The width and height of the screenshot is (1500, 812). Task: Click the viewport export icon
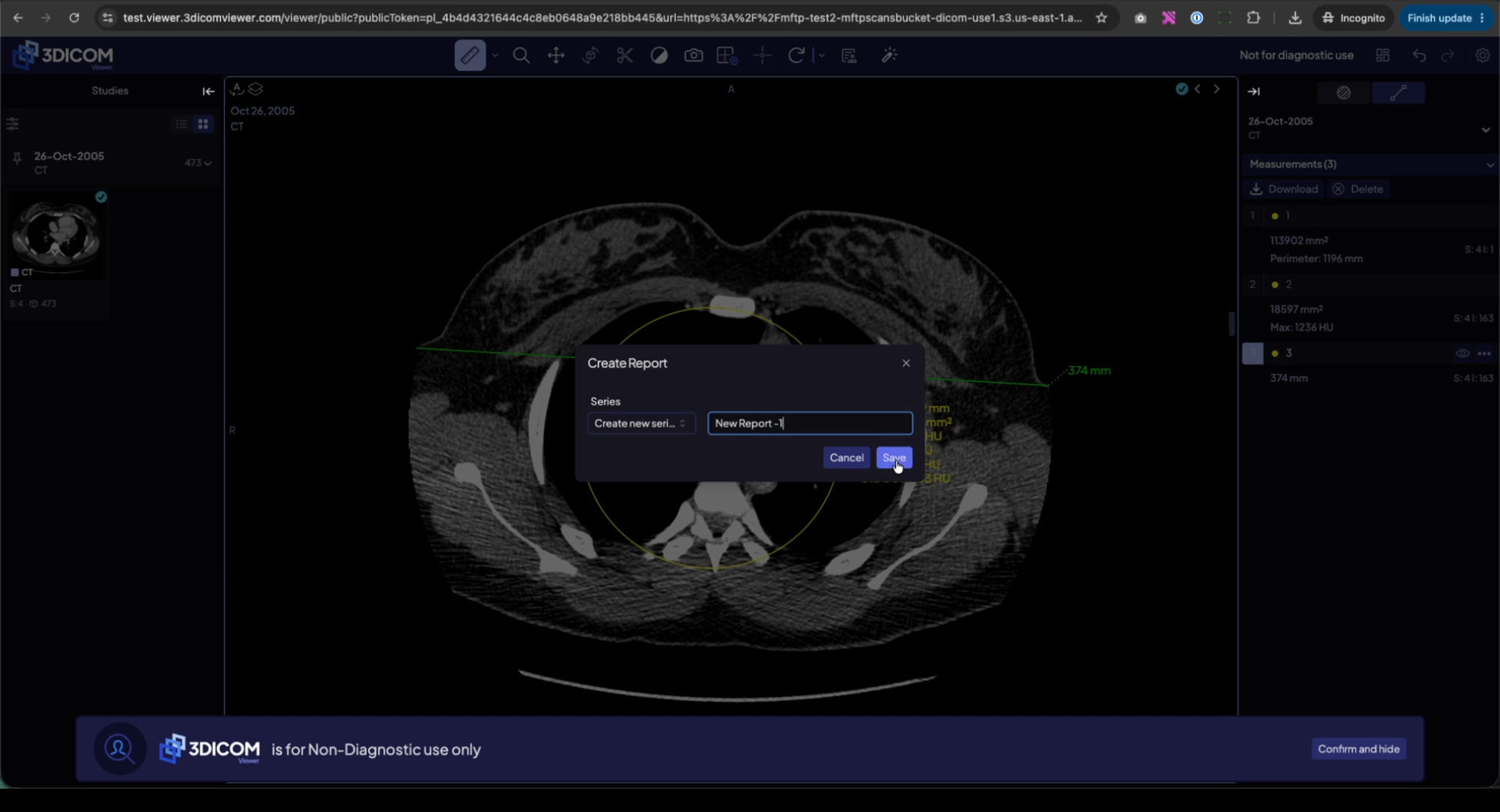(237, 89)
